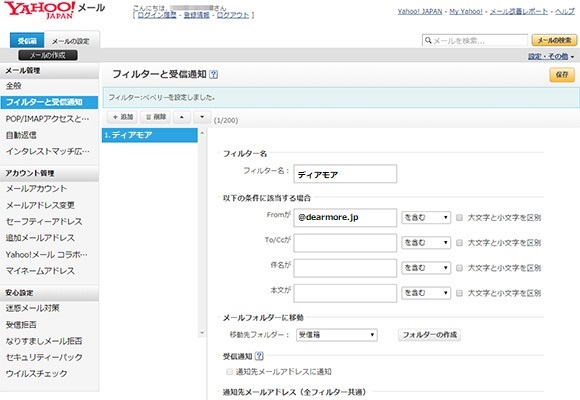Image resolution: width=580 pixels, height=400 pixels.
Task: Toggle case-sensitive checkbox for 件名が row
Action: coord(459,268)
